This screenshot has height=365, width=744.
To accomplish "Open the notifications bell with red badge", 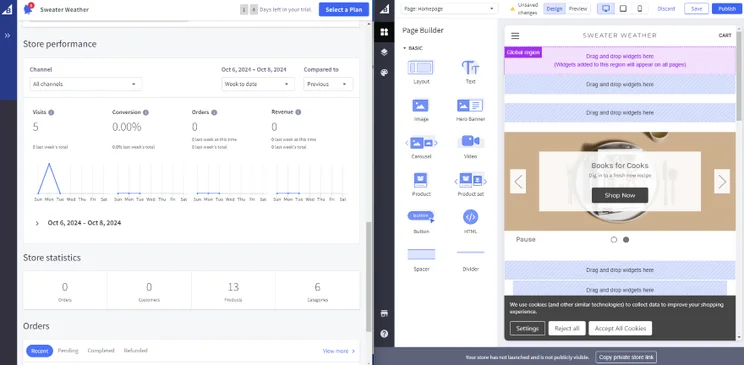I will pos(28,9).
